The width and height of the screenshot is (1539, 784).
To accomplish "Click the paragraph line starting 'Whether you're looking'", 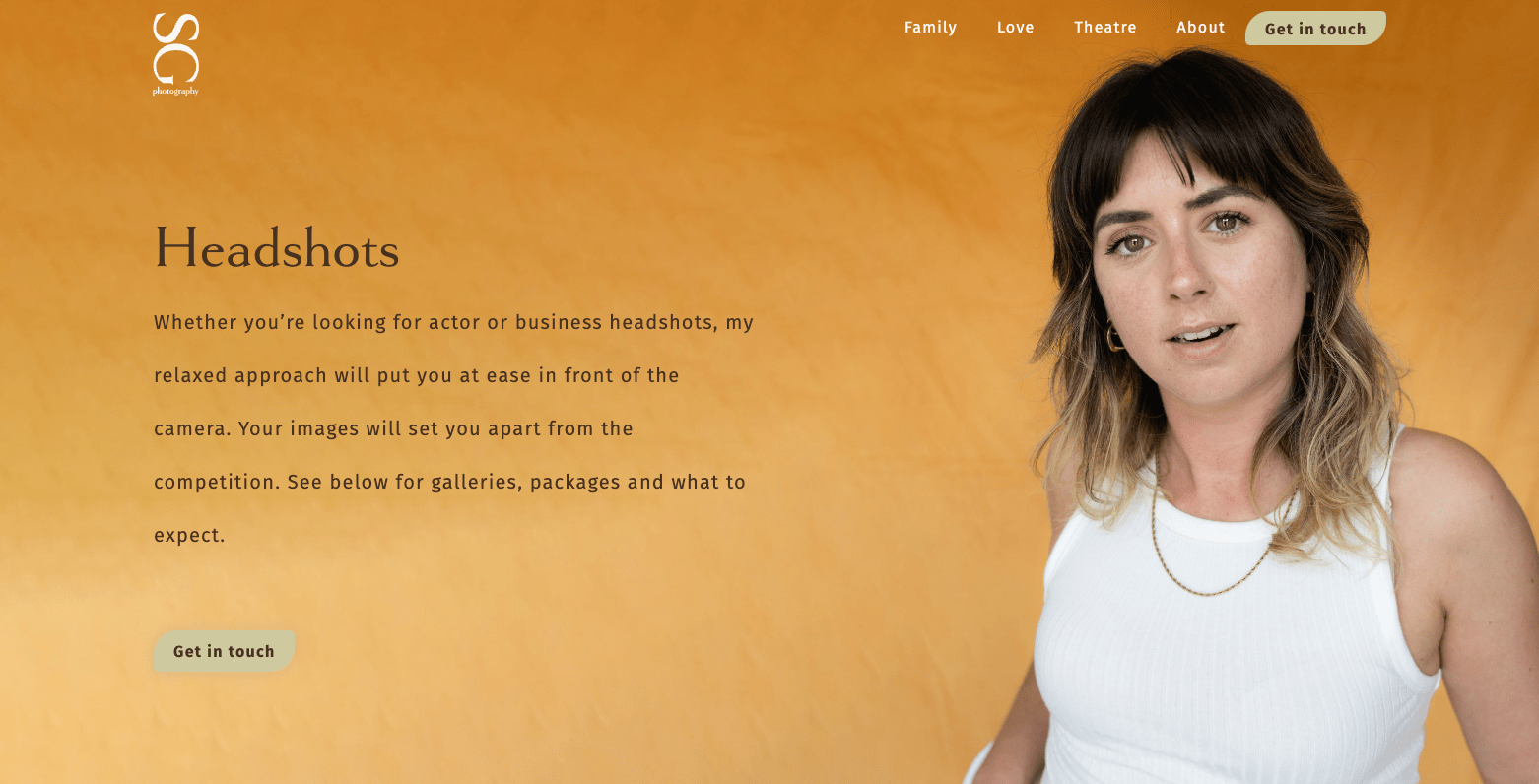I will [453, 323].
